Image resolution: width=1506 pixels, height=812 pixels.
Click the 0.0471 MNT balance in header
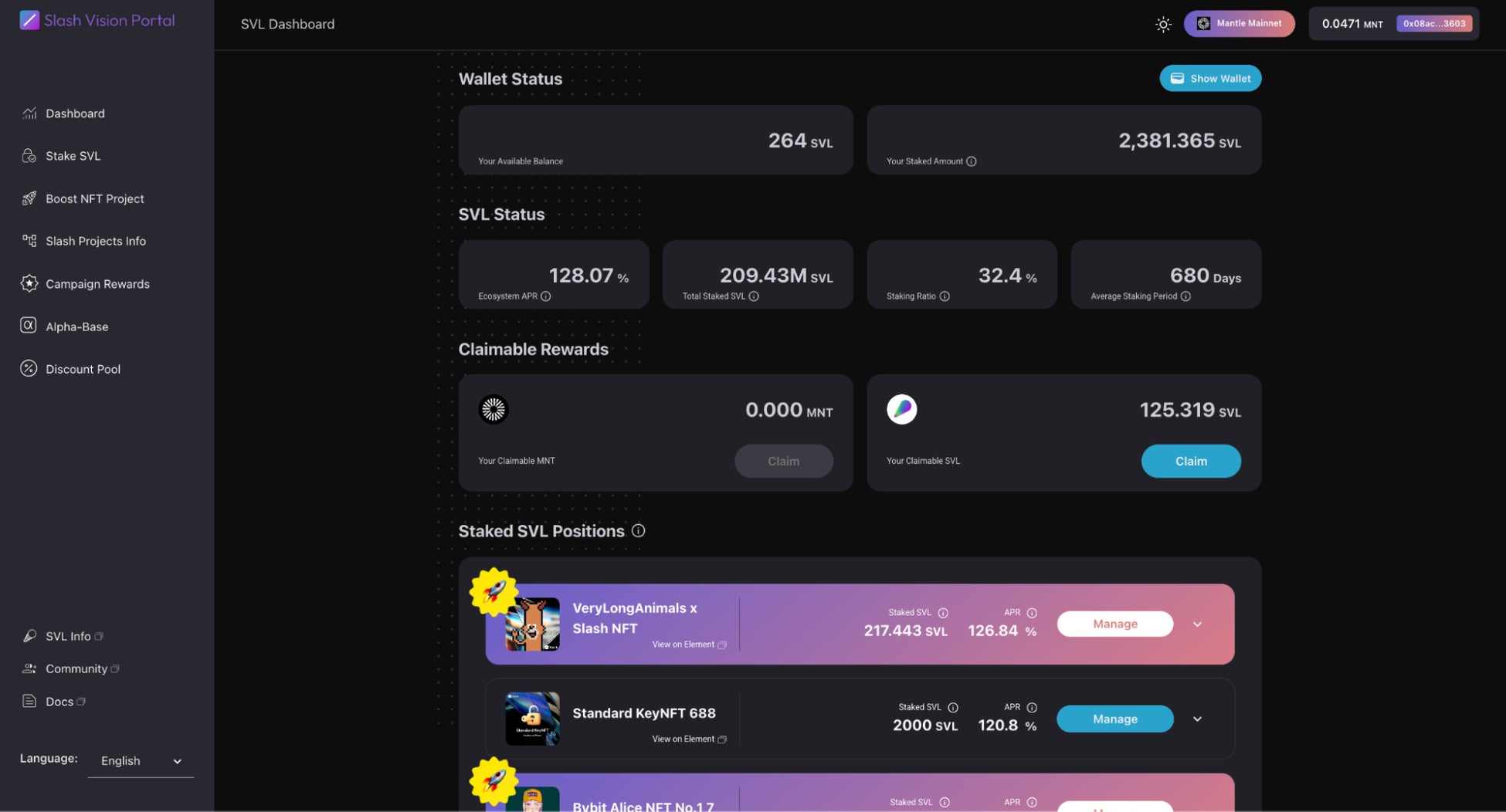[x=1352, y=24]
